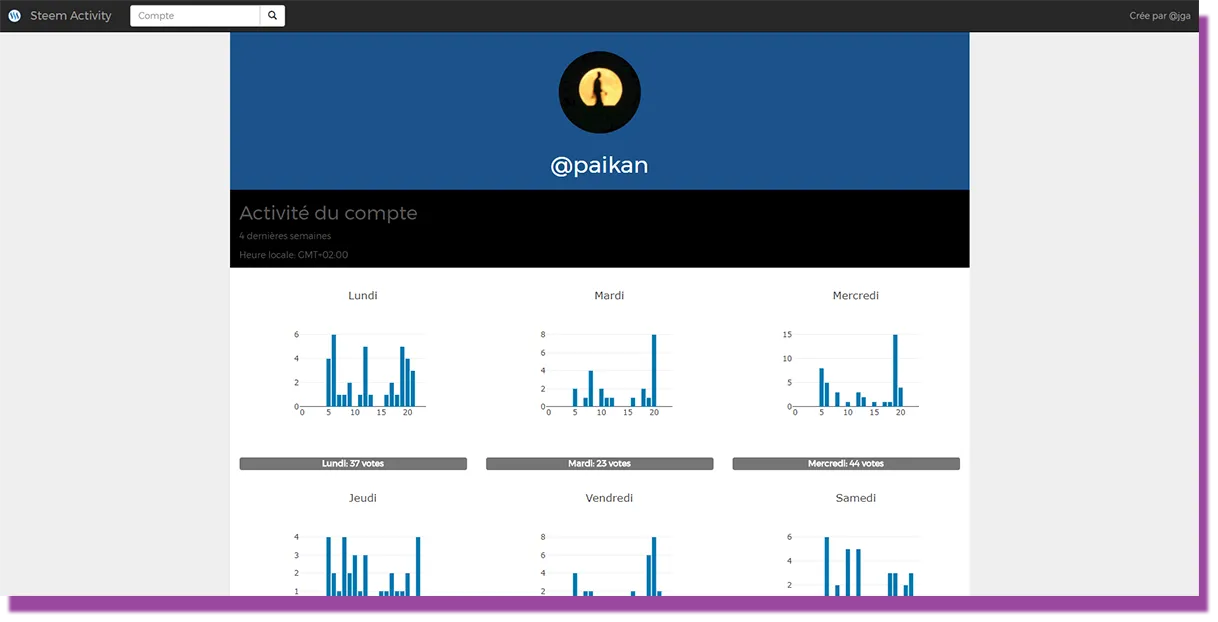Click the Steem logo icon in the navbar
This screenshot has height=622, width=1218.
(x=14, y=16)
